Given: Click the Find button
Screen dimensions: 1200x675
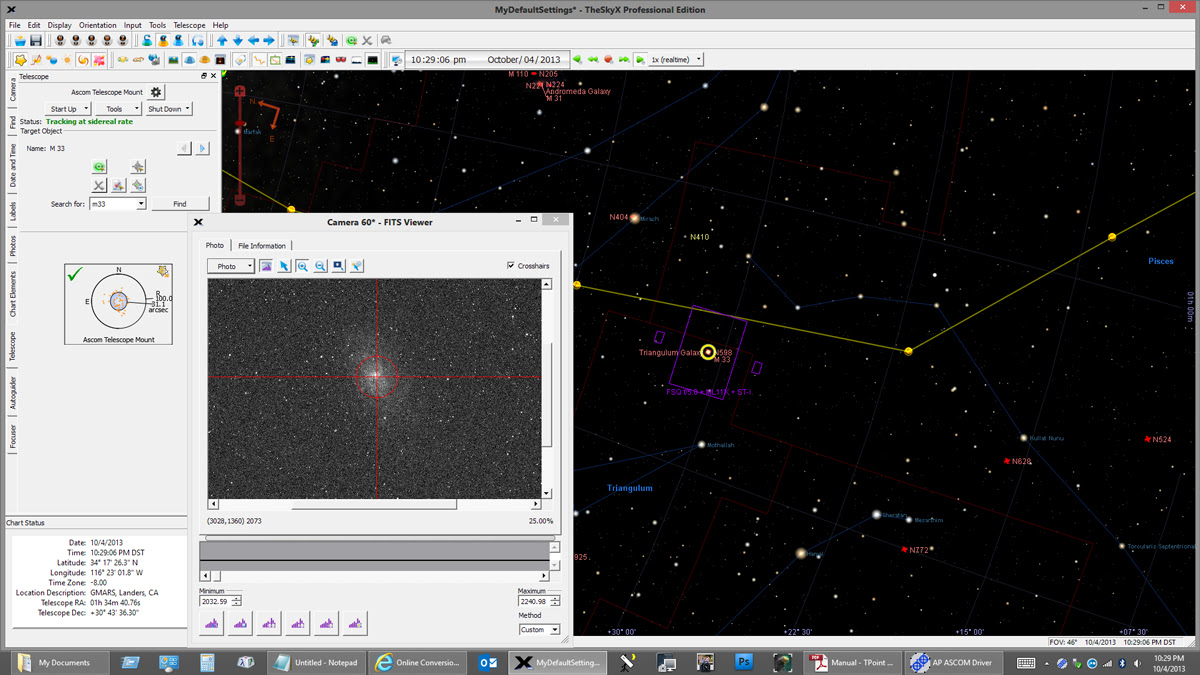Looking at the screenshot, I should pos(180,204).
